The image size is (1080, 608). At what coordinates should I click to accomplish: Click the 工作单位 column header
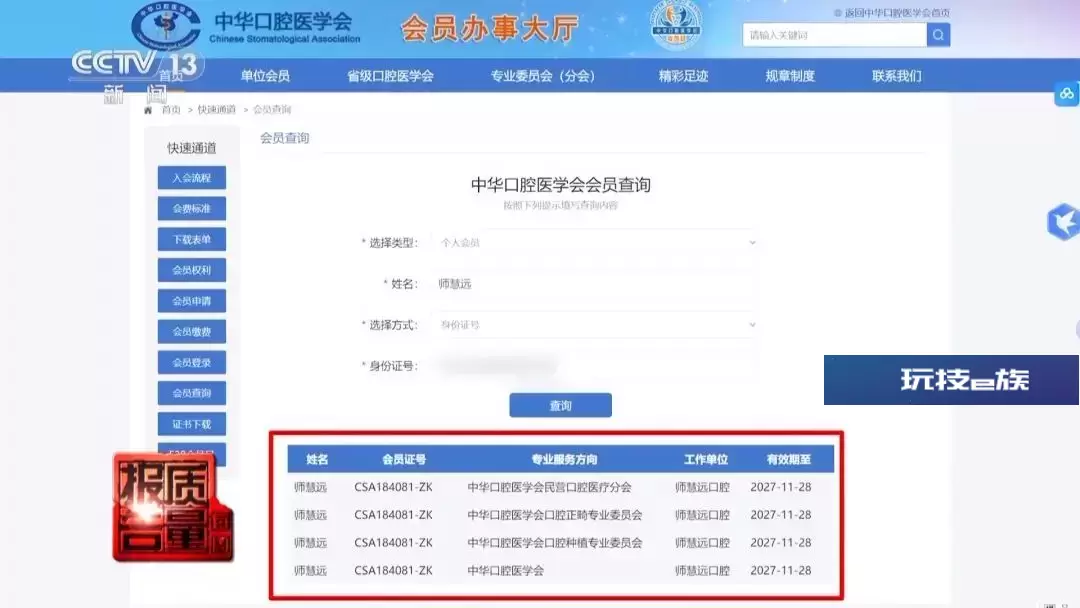point(706,459)
